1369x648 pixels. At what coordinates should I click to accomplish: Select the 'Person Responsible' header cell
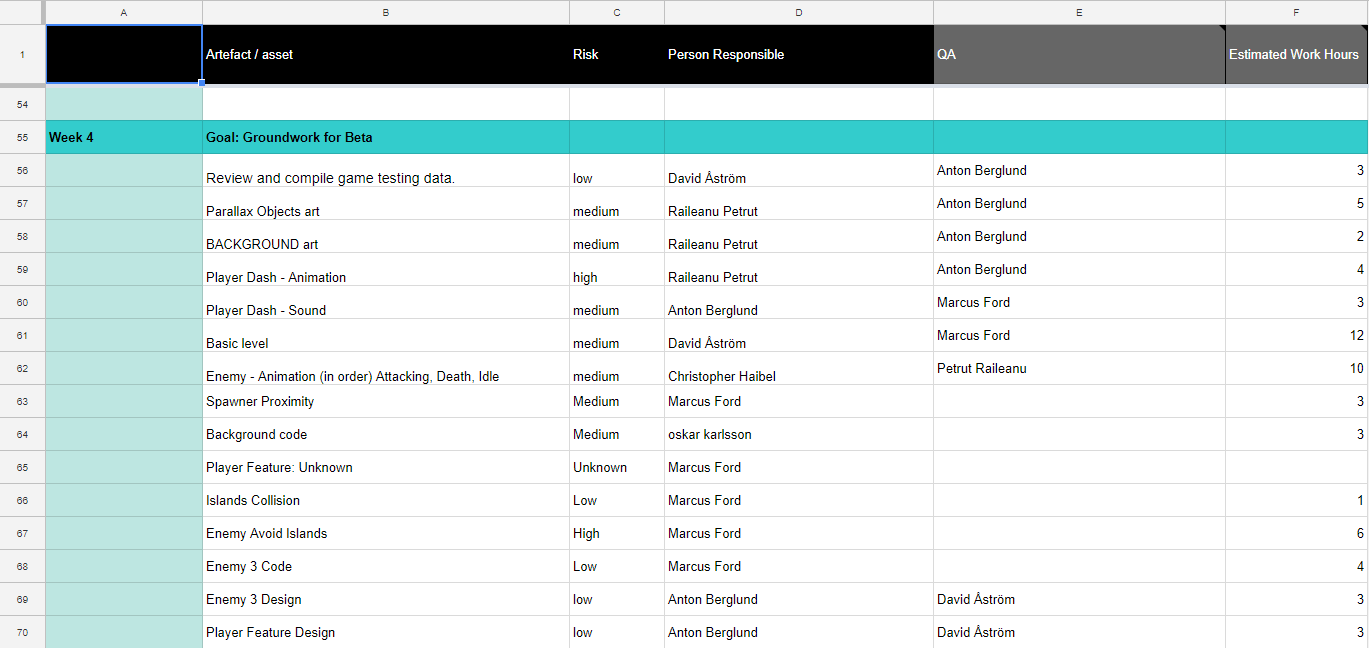click(x=798, y=55)
